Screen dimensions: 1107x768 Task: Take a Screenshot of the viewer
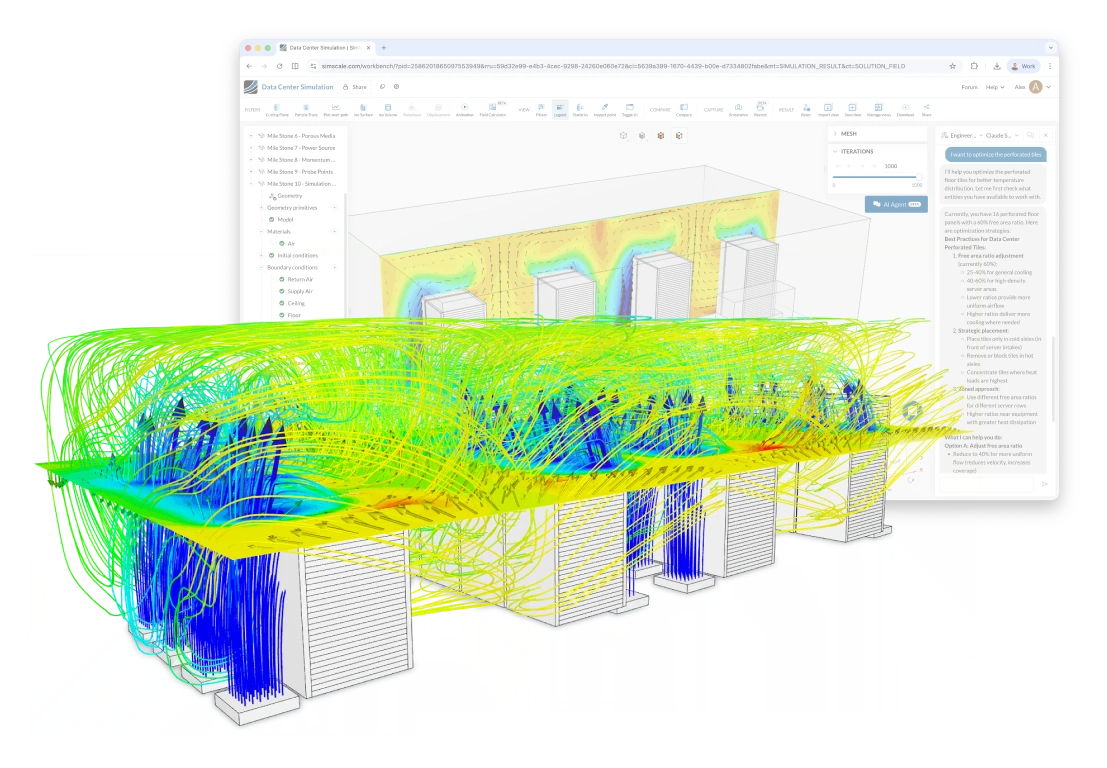[x=738, y=109]
